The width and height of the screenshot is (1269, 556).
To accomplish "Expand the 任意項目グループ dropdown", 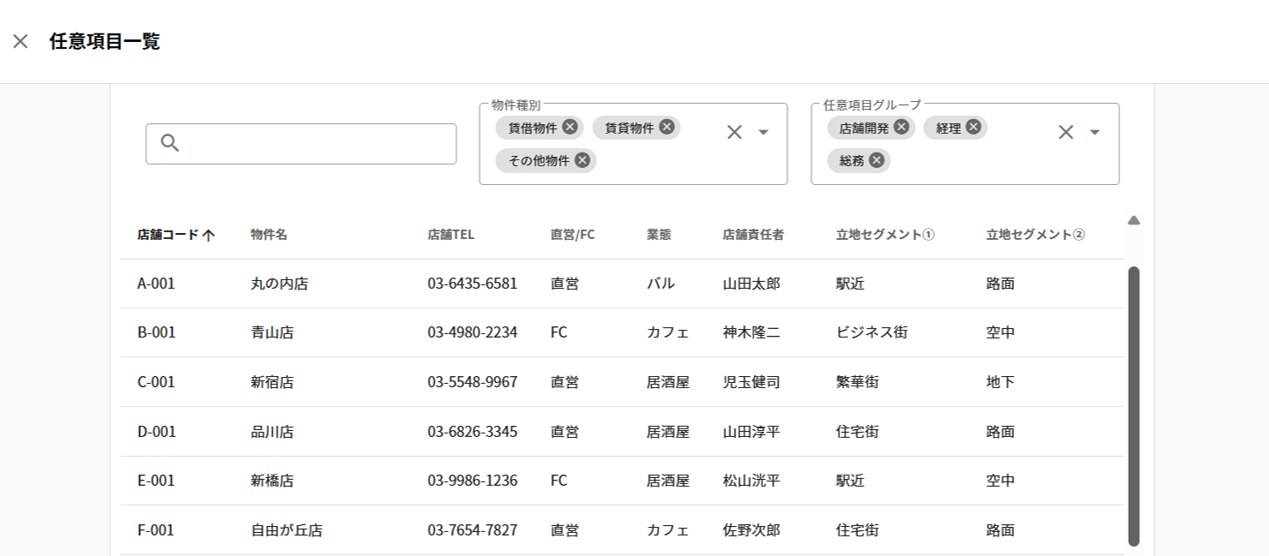I will click(x=1094, y=132).
